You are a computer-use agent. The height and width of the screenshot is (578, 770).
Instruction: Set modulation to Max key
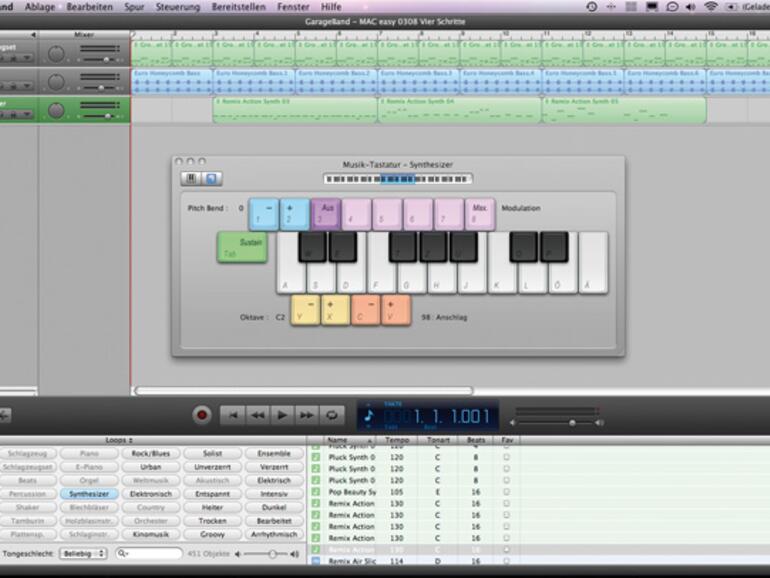pyautogui.click(x=480, y=214)
